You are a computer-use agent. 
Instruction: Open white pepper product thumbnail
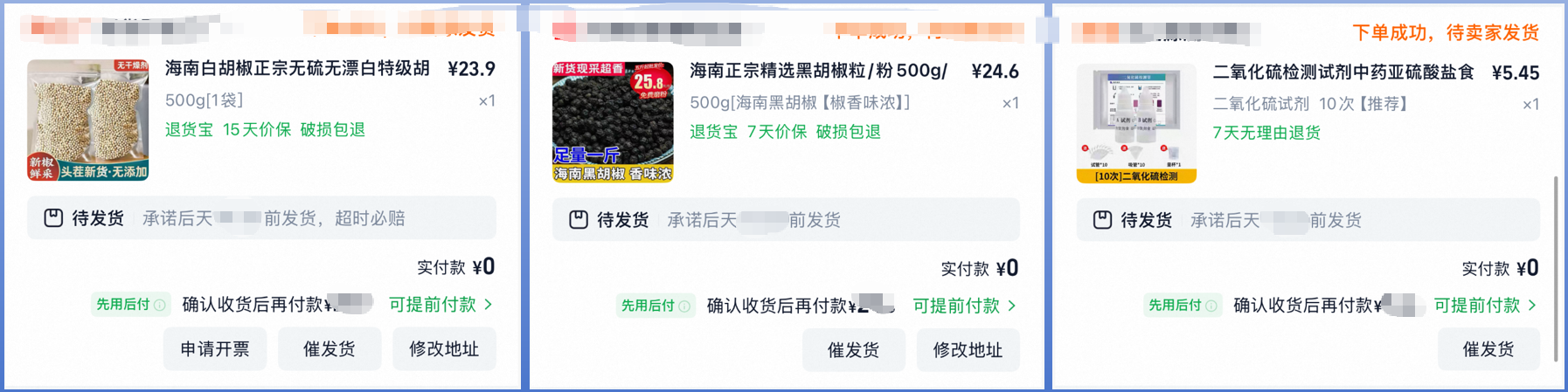(x=88, y=120)
